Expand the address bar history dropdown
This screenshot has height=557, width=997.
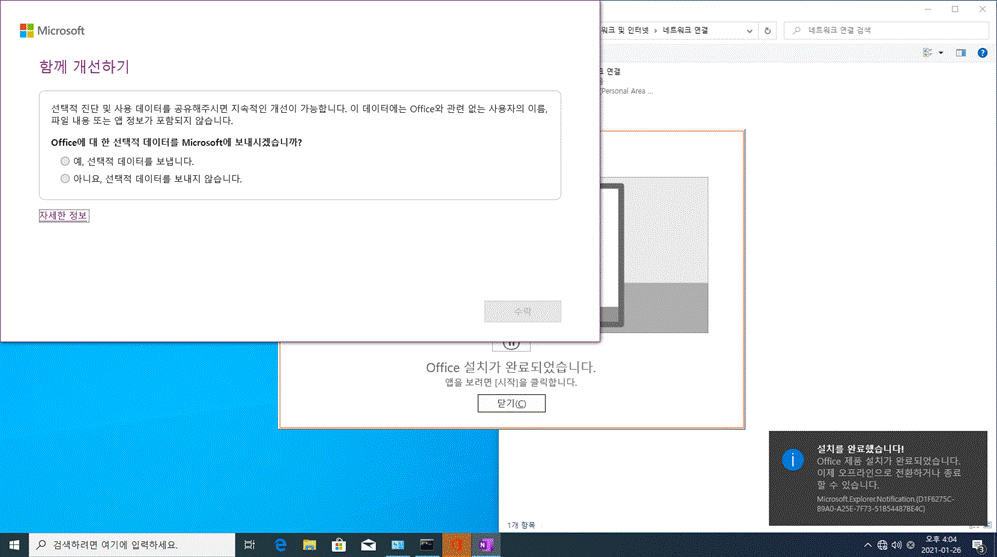[x=749, y=31]
